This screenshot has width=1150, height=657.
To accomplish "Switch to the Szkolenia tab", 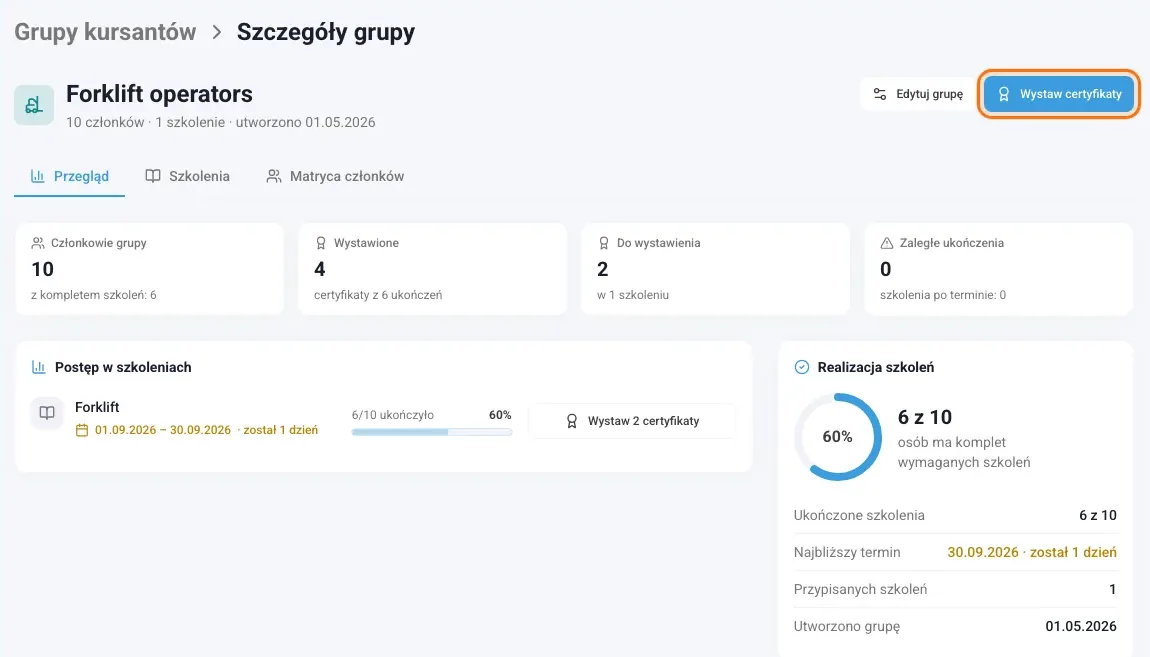I will coord(188,176).
